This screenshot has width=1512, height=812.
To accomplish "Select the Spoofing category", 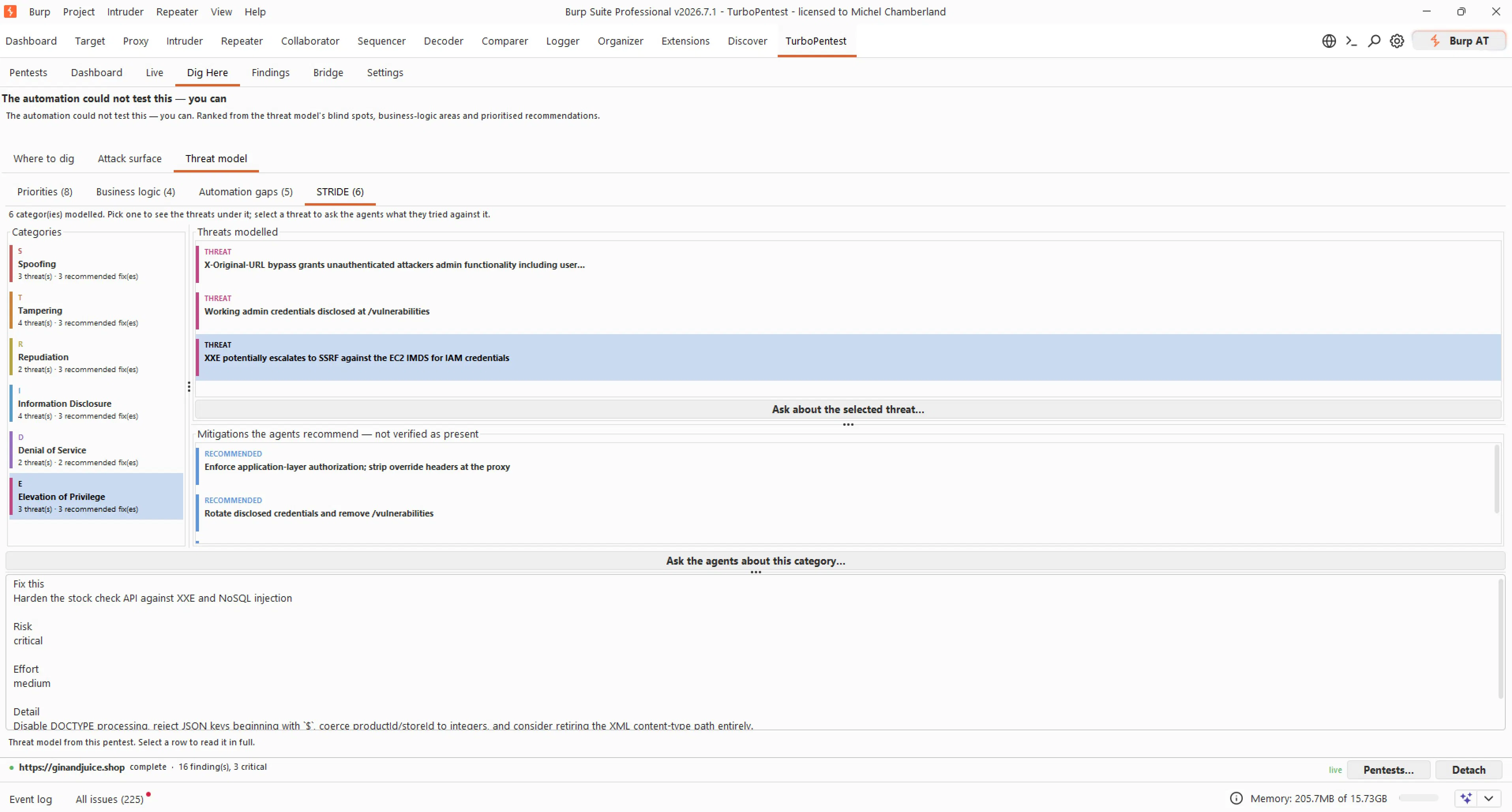I will pos(96,264).
